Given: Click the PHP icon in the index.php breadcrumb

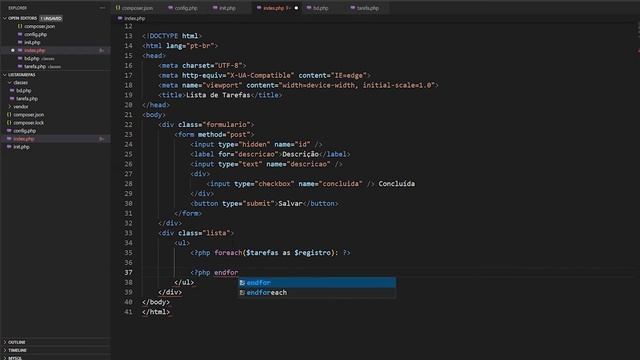Looking at the screenshot, I should tap(120, 18).
